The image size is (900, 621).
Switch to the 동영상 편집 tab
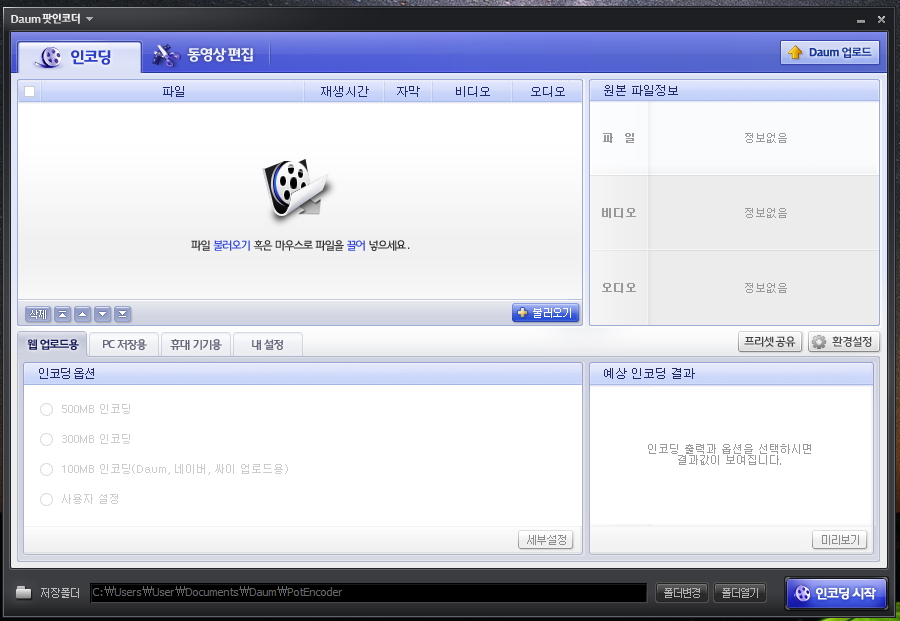pyautogui.click(x=204, y=55)
